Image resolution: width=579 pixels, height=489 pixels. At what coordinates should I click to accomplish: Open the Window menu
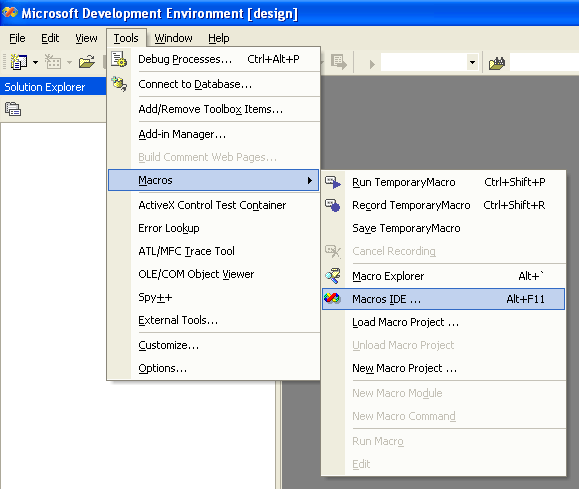point(174,38)
